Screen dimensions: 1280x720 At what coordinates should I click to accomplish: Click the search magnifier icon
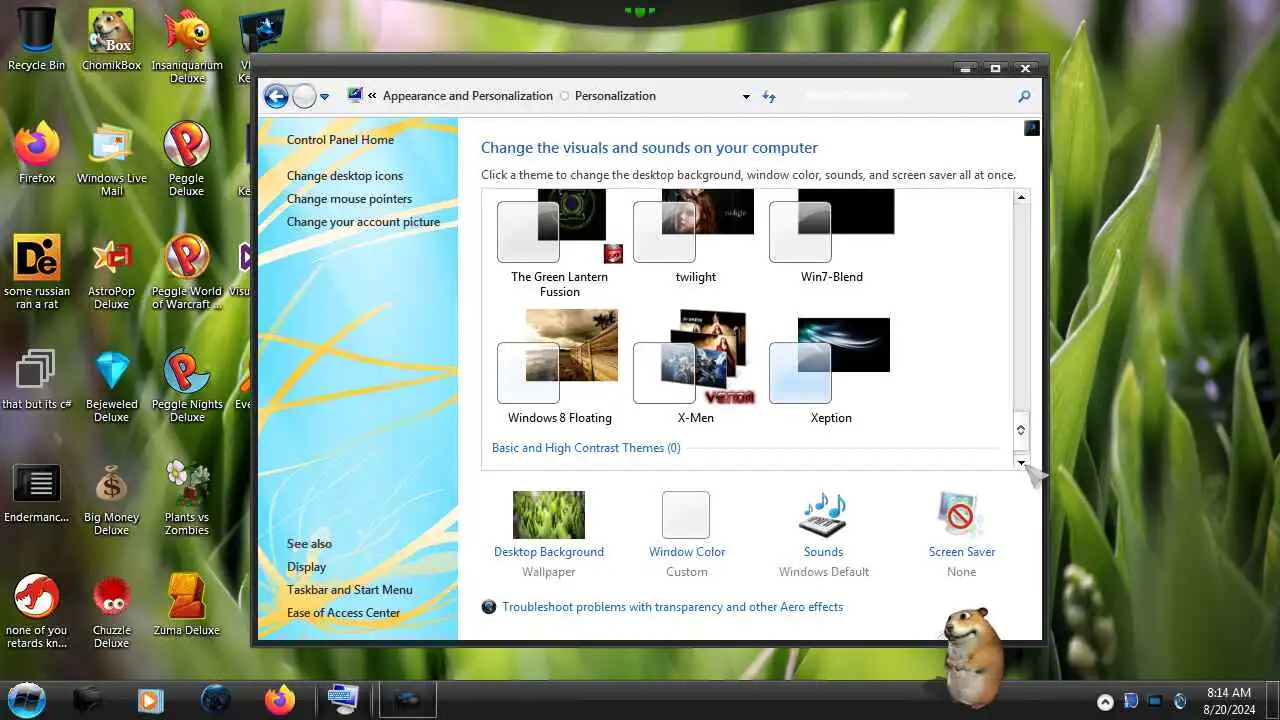tap(1024, 96)
